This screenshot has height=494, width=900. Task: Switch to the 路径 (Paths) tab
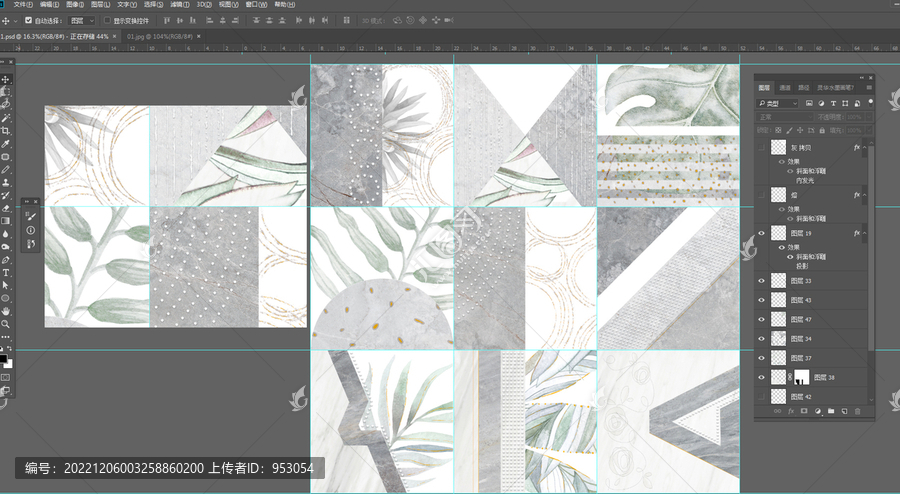click(x=804, y=88)
